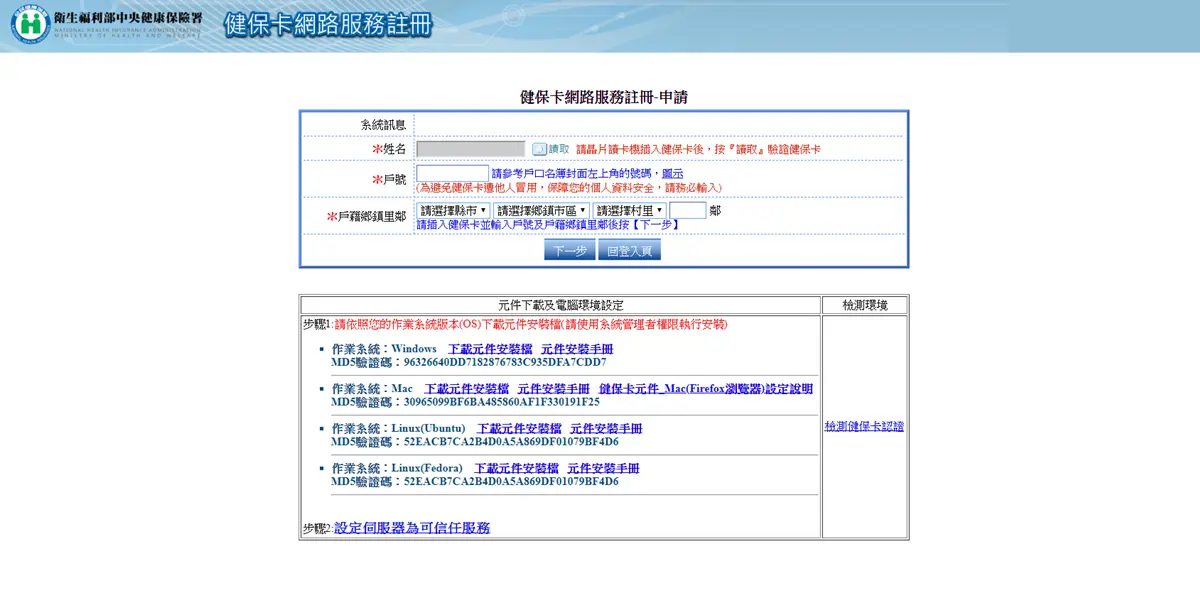Open the 請選擇鄉鎮市區 dropdown
This screenshot has width=1200, height=607.
(x=541, y=211)
